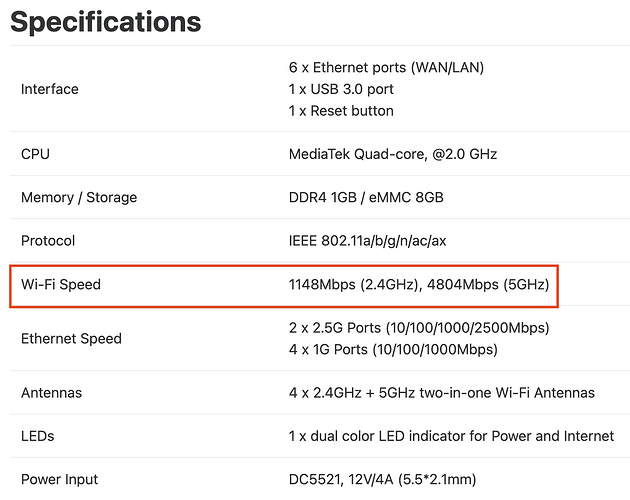Click the DDR4 1GB / eMMC 8GB value
This screenshot has height=500, width=630.
[x=366, y=198]
